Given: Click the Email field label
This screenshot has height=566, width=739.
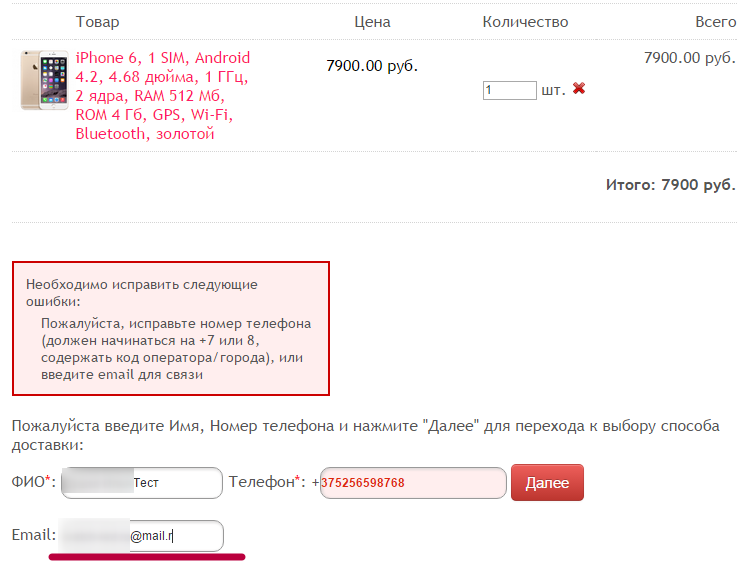Looking at the screenshot, I should coord(33,536).
